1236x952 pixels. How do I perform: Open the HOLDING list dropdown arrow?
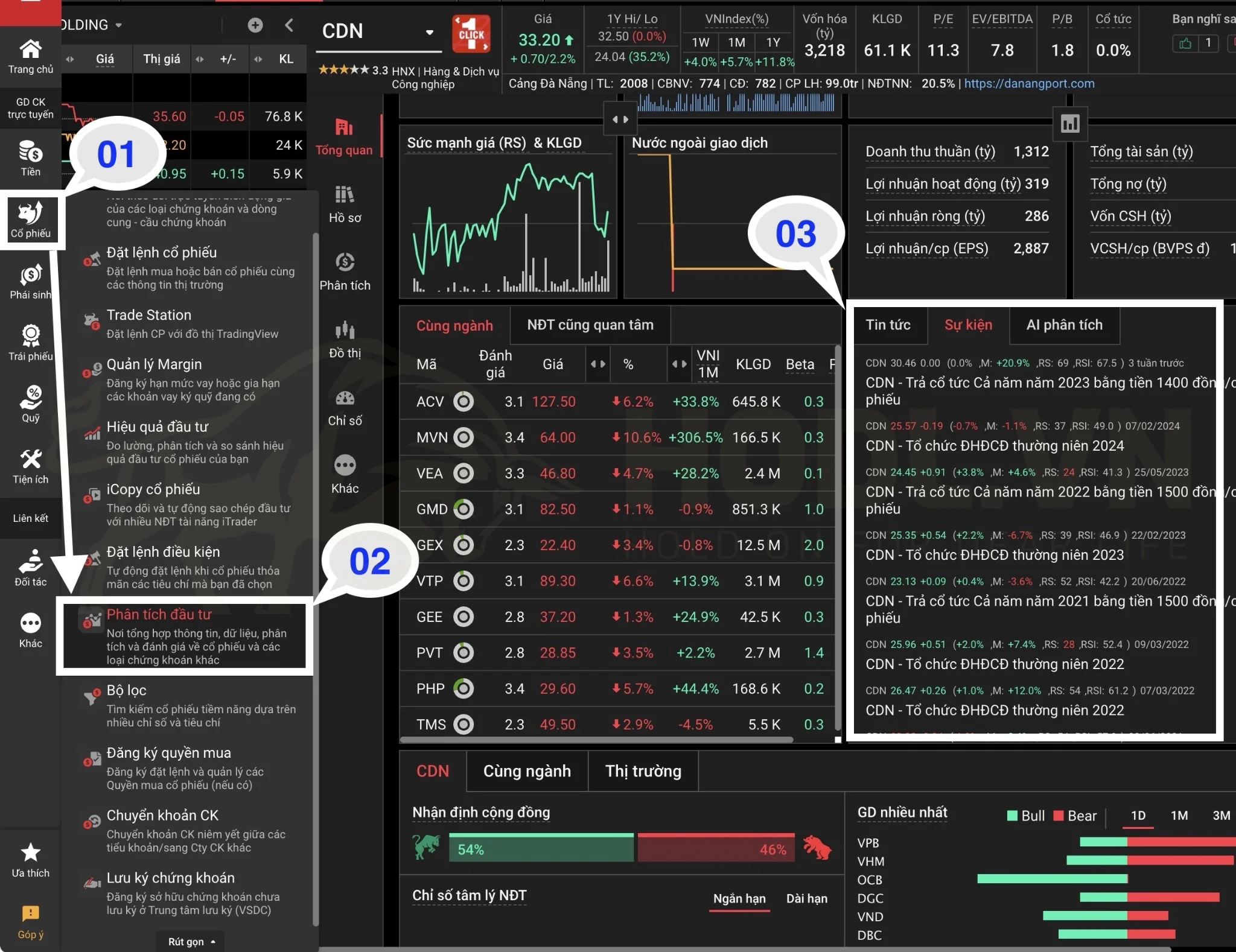[119, 25]
